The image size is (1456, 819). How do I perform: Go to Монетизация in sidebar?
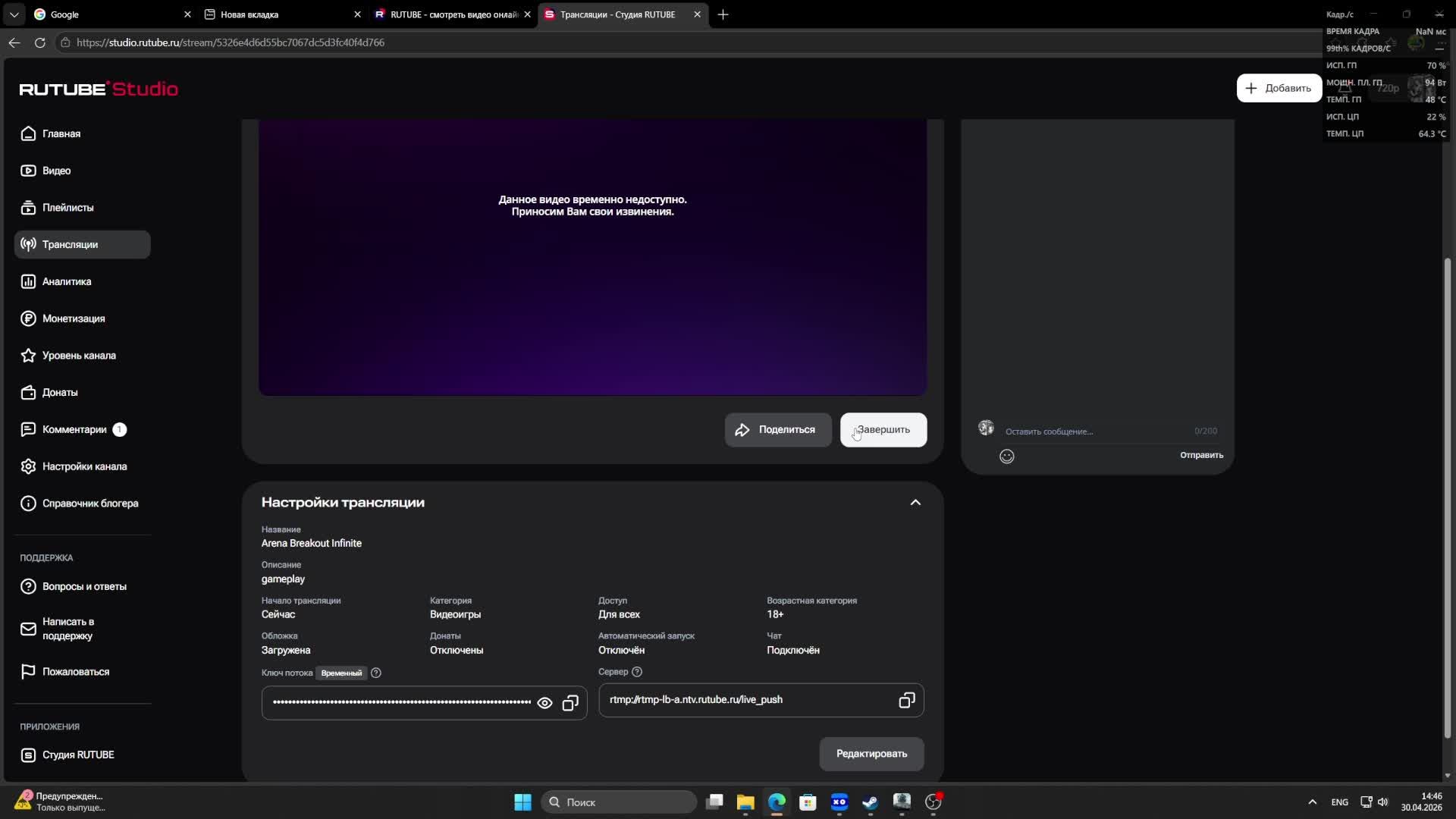coord(74,318)
